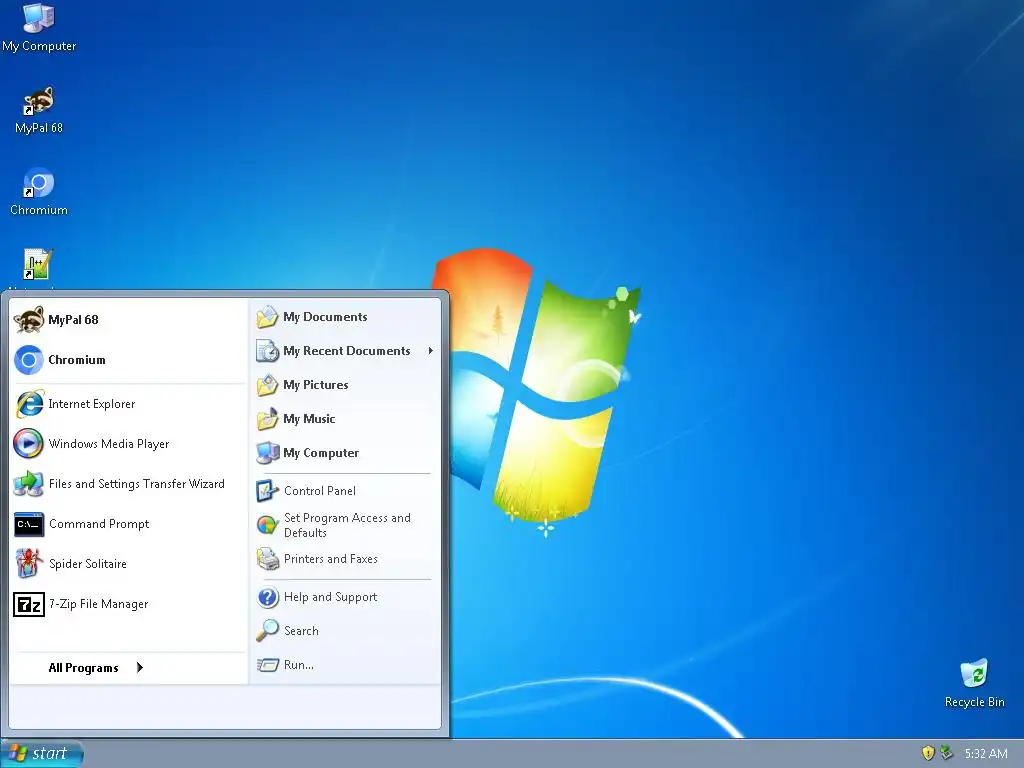1024x768 pixels.
Task: Click Run... label text
Action: 298,665
